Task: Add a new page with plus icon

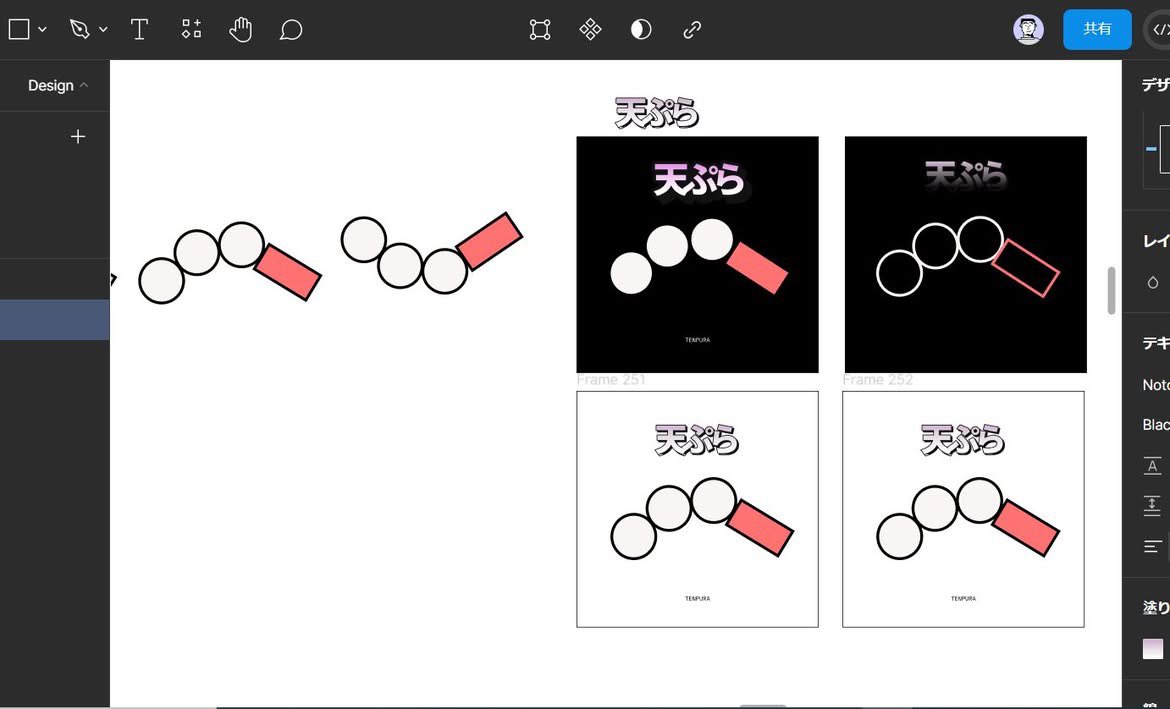Action: click(78, 137)
